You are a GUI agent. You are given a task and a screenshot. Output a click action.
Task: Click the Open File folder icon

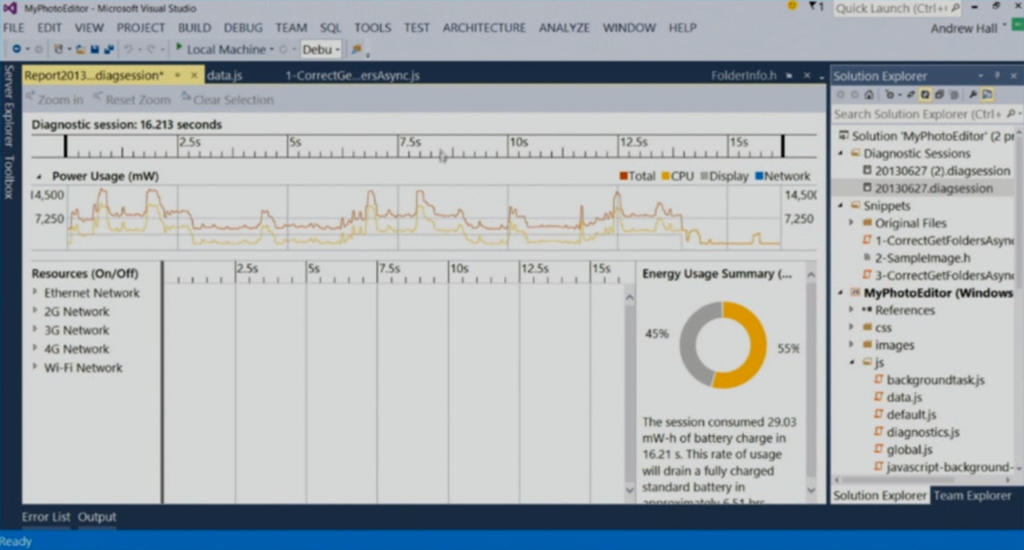[x=80, y=49]
